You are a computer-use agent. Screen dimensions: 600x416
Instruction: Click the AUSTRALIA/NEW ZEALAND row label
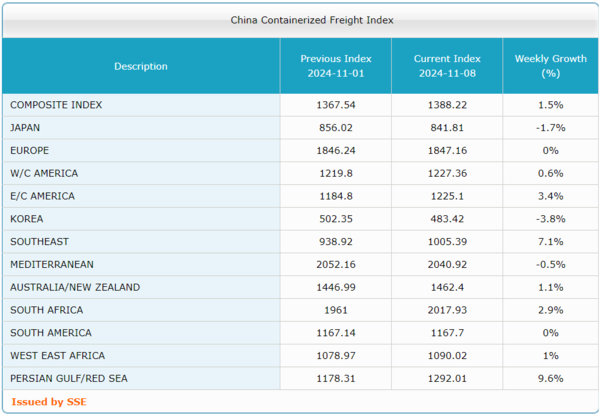click(75, 287)
